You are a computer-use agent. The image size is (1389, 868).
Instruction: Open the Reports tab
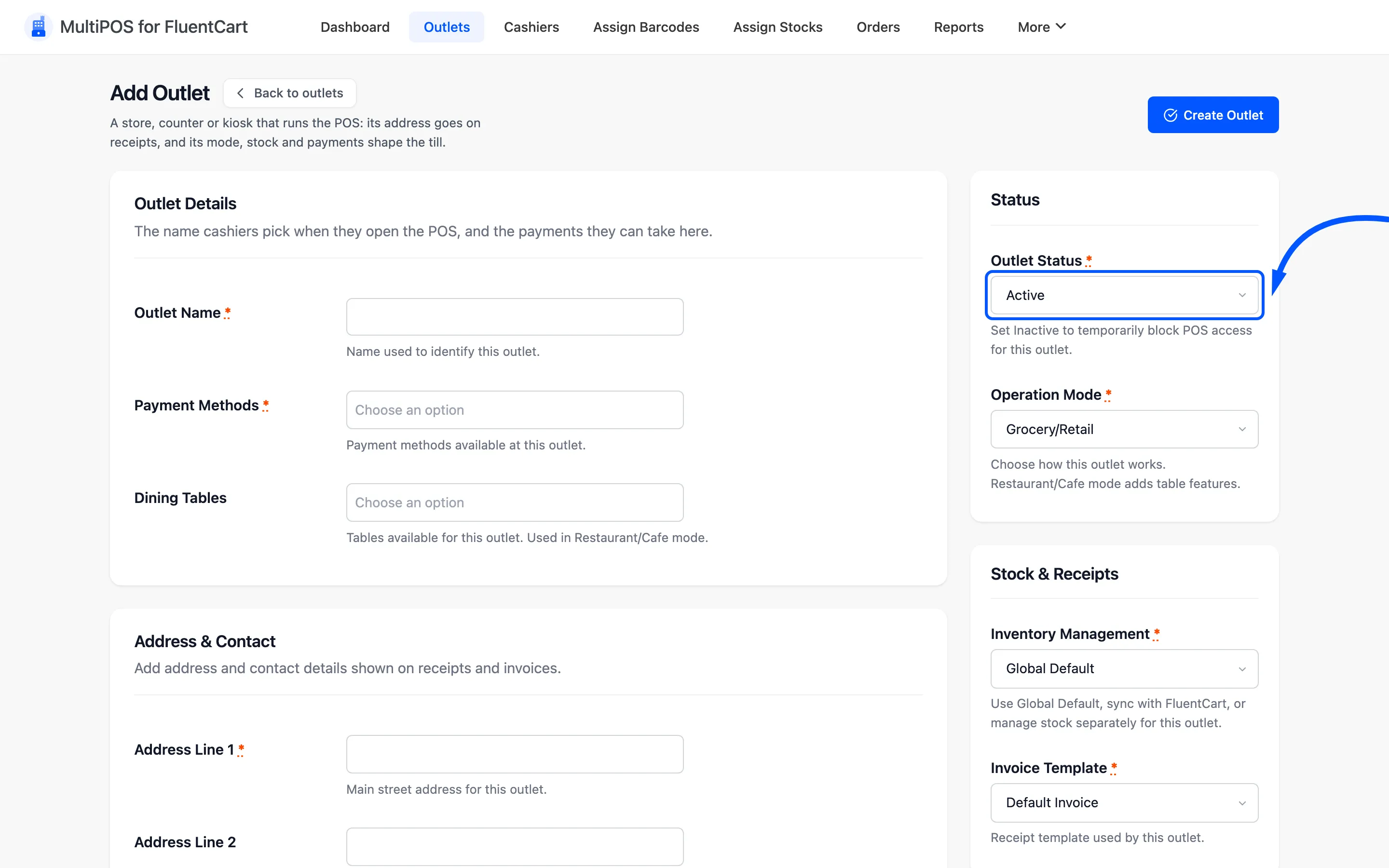point(958,27)
